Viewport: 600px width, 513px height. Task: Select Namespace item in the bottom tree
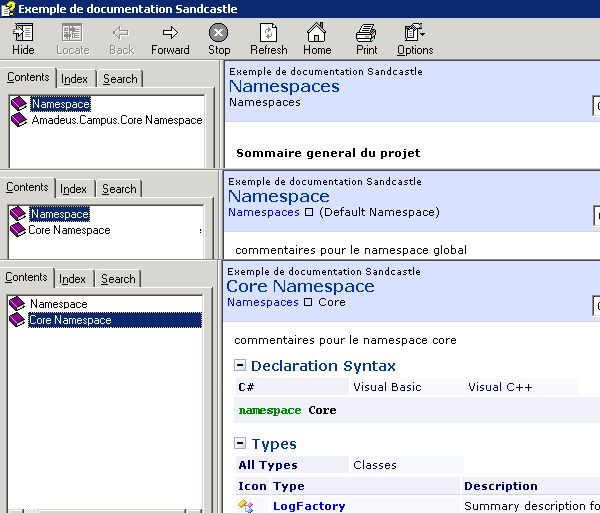[x=59, y=304]
